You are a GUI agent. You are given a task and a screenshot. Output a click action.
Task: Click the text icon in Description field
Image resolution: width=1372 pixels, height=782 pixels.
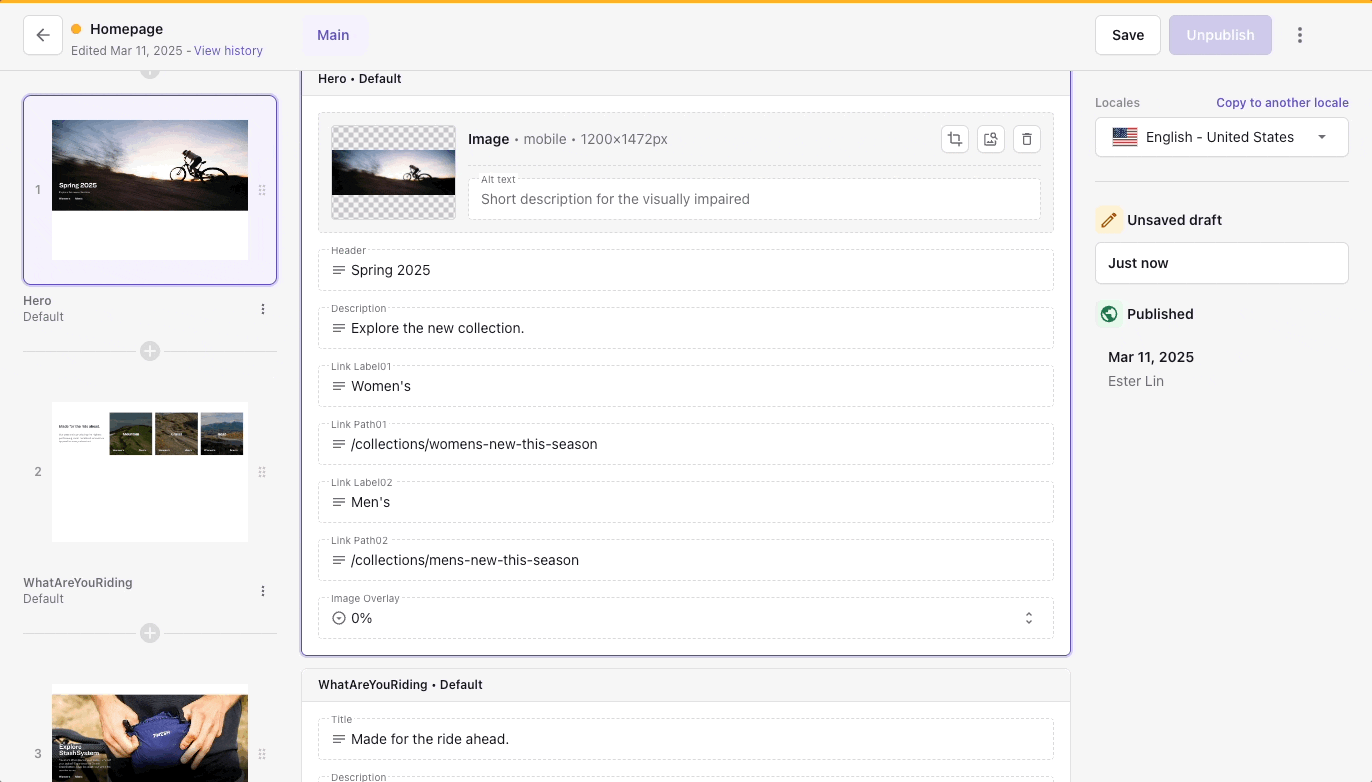(x=339, y=328)
